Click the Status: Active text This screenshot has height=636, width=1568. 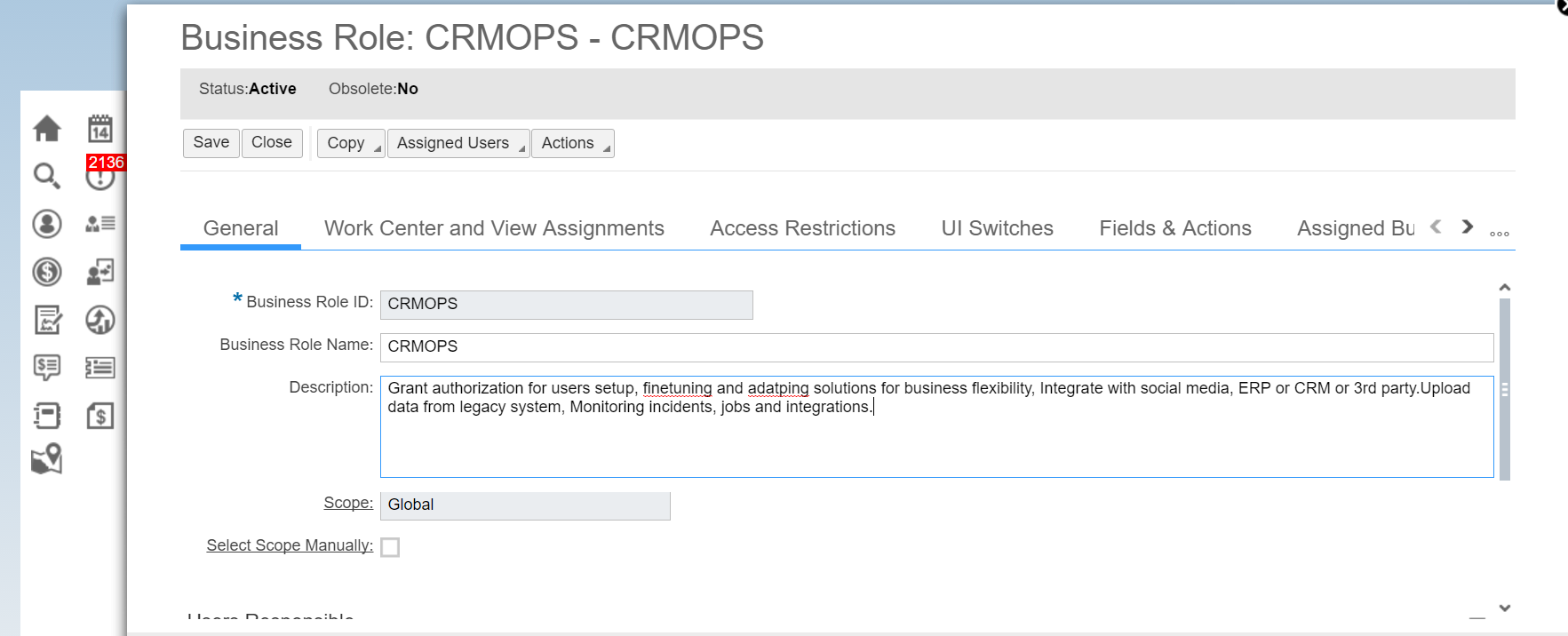click(248, 89)
